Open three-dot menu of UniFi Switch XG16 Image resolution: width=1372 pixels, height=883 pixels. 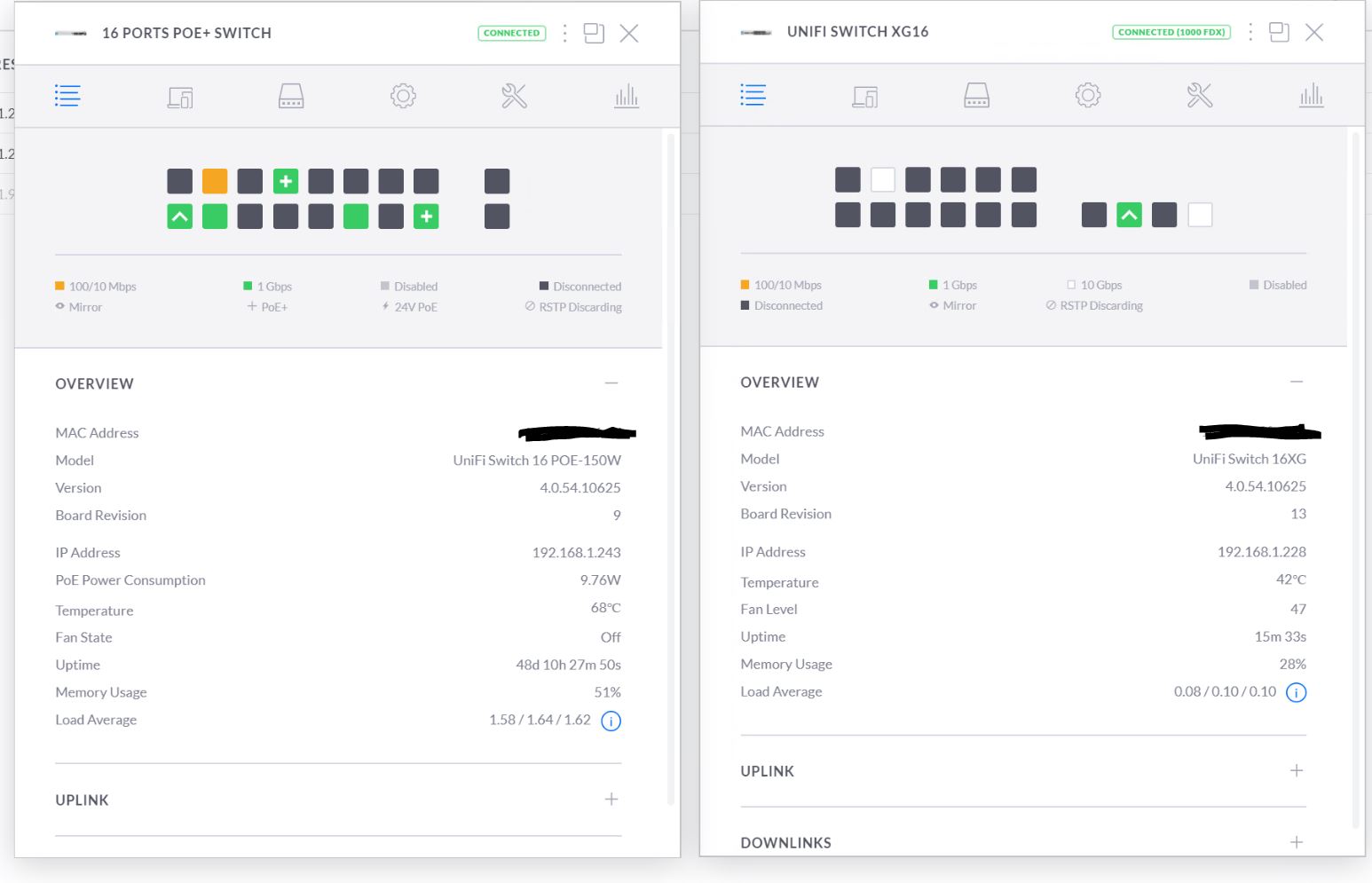1250,32
